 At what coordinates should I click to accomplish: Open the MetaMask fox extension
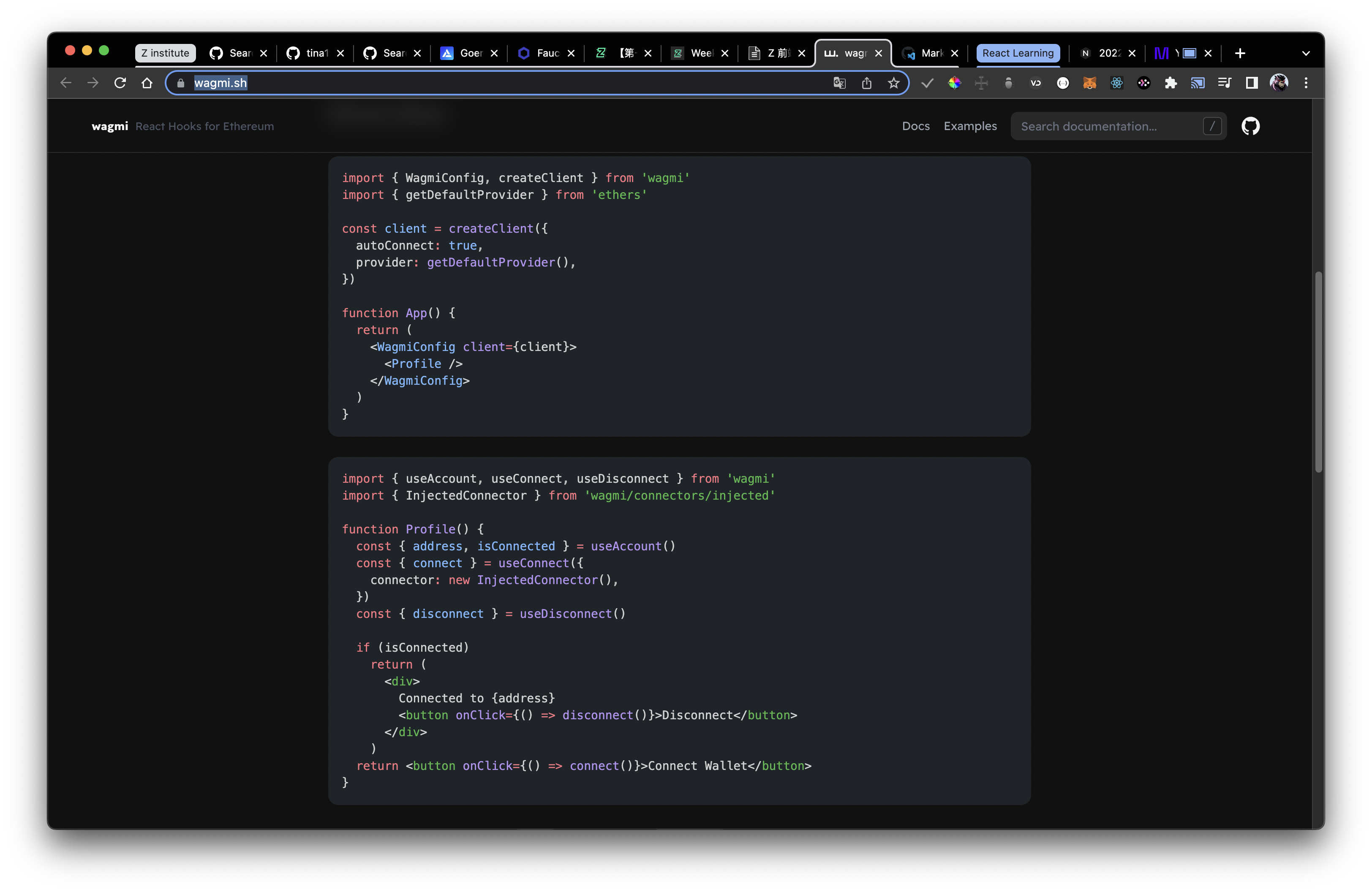(1089, 83)
